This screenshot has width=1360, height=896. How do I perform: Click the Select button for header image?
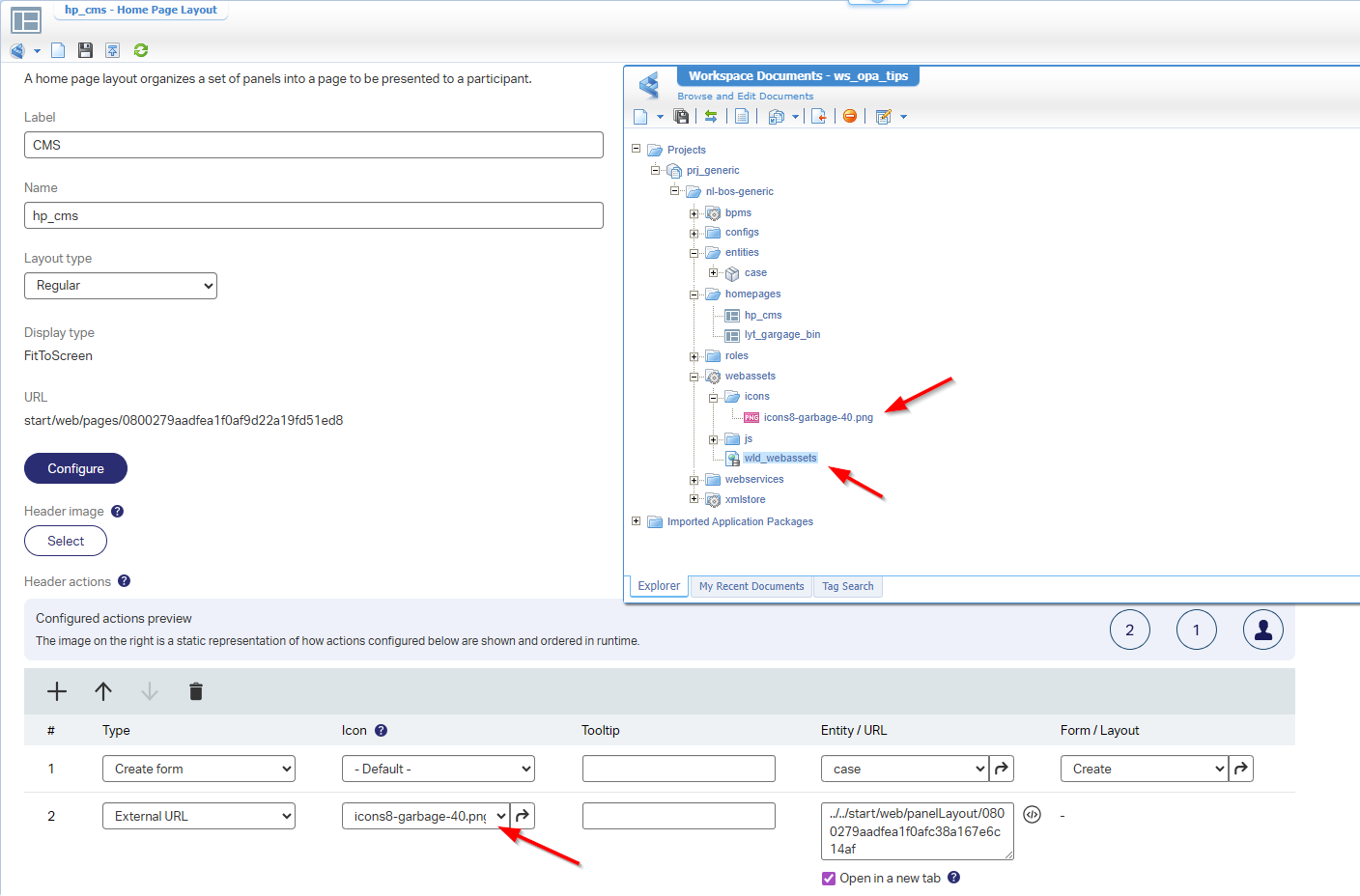tap(66, 542)
